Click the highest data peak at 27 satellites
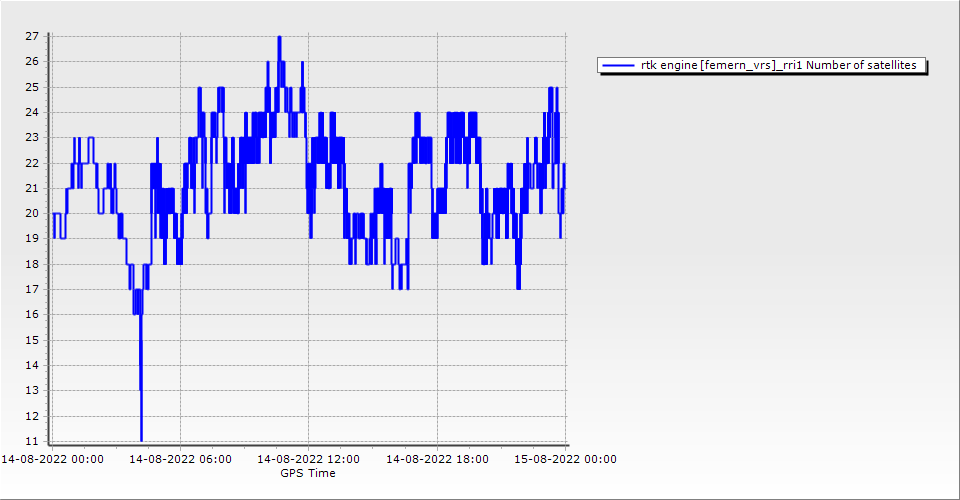The height and width of the screenshot is (500, 960). pos(279,38)
